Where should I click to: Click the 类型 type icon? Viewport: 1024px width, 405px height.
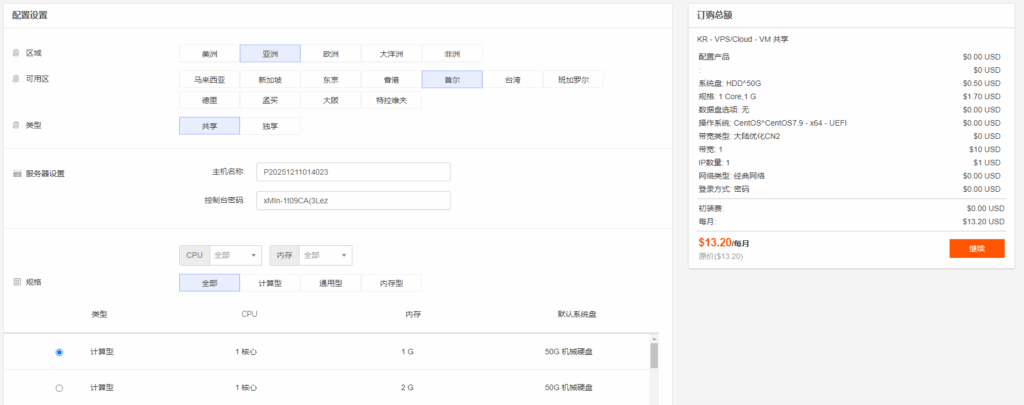click(x=15, y=125)
